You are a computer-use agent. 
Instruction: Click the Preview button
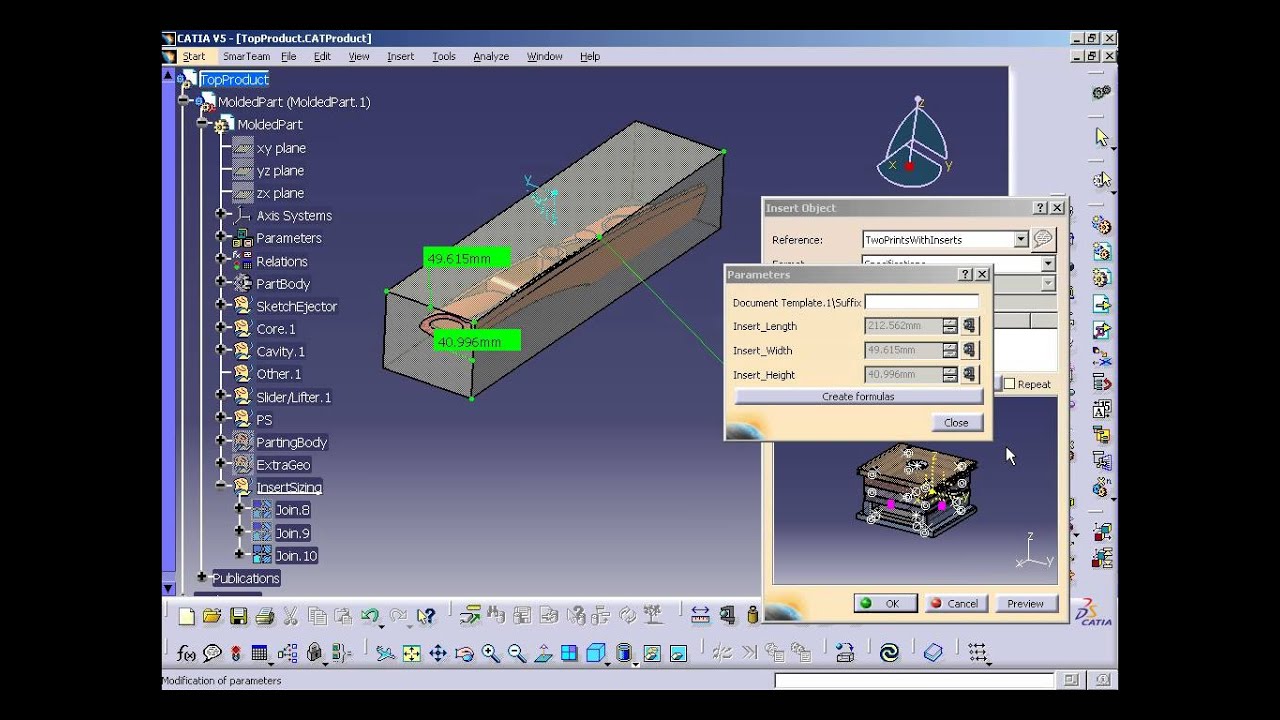1025,604
